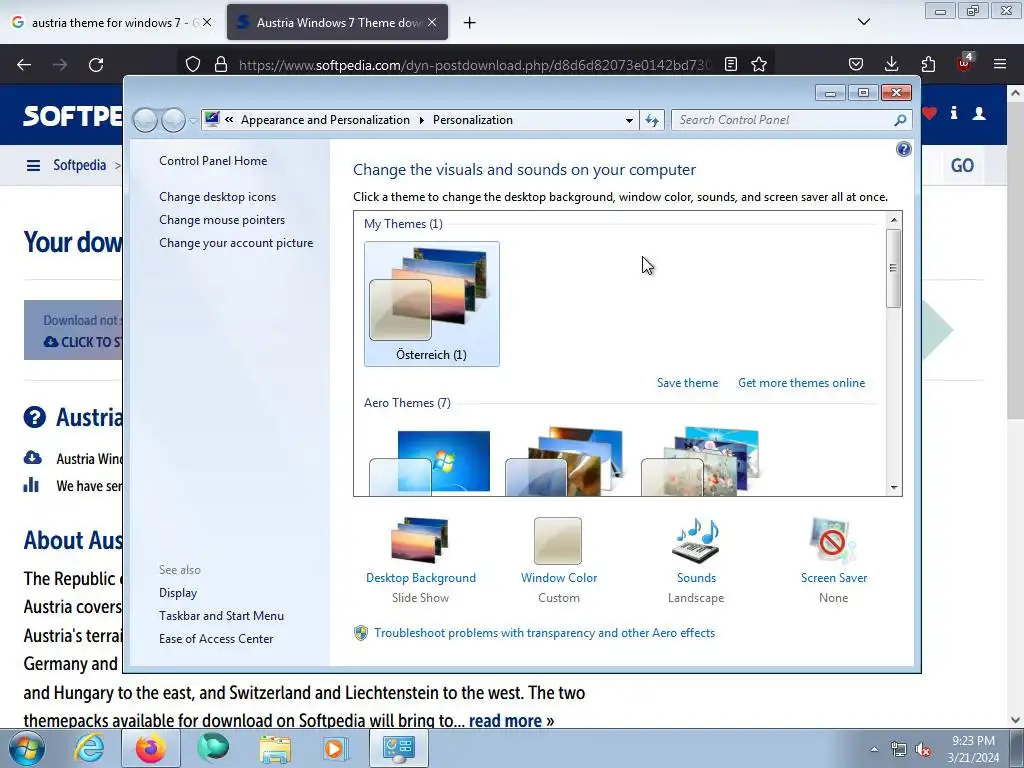Open Desktop Background slide show icon

click(x=420, y=540)
